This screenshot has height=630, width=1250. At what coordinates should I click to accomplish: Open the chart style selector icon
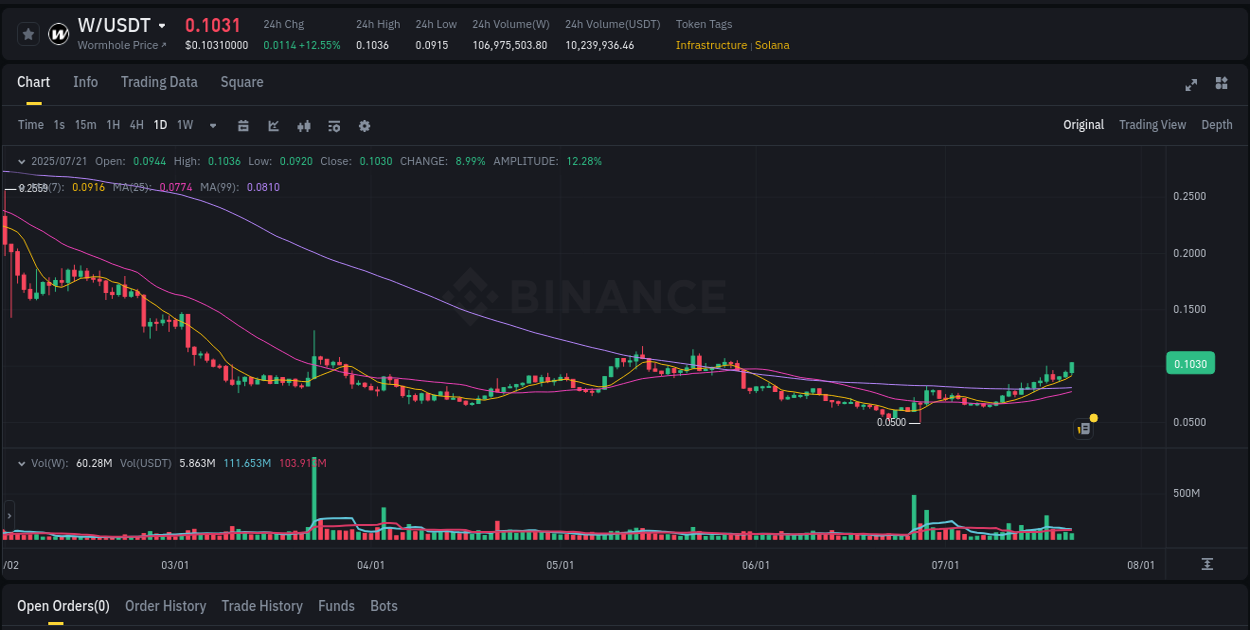click(x=273, y=126)
